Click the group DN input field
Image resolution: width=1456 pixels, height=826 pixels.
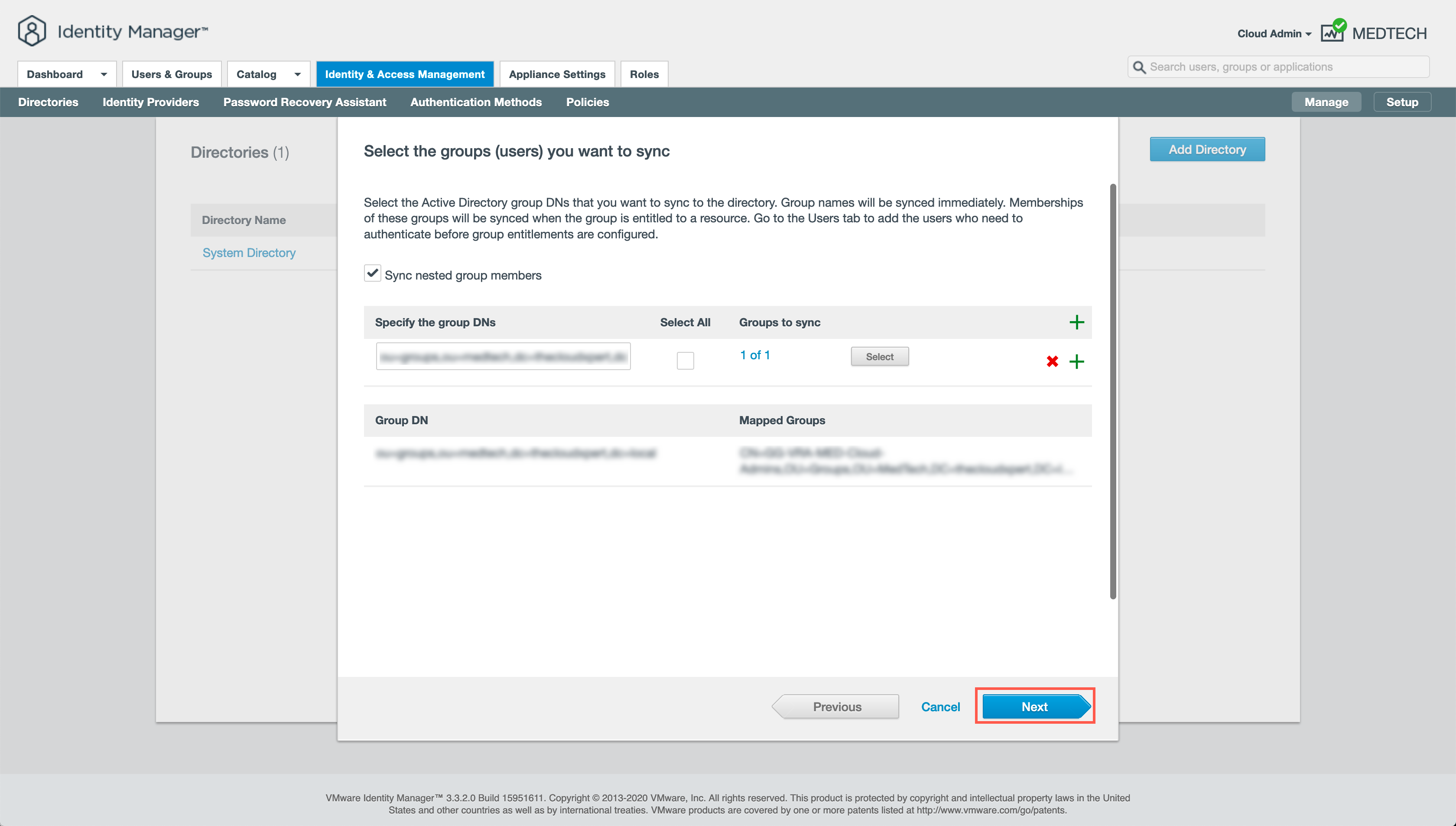click(x=503, y=356)
